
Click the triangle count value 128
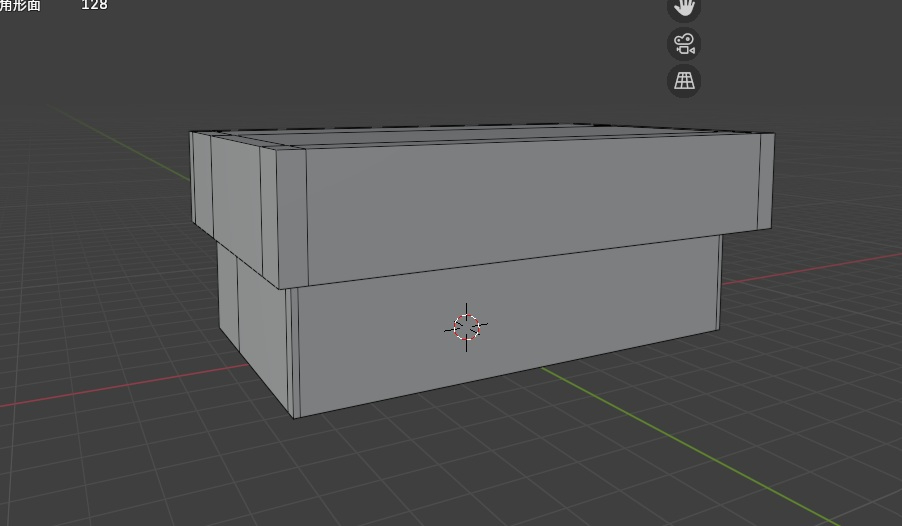pos(94,5)
